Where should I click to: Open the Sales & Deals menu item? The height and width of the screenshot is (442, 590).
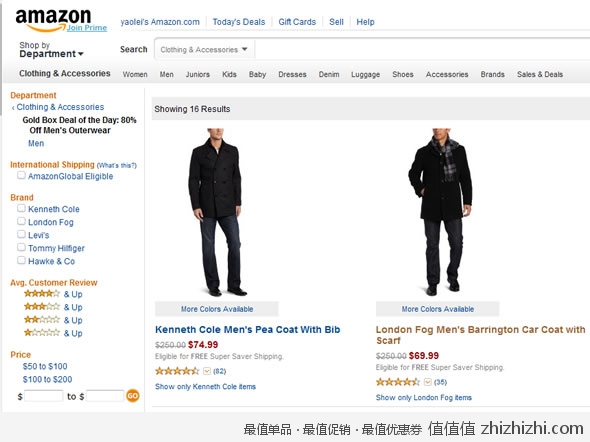point(540,74)
